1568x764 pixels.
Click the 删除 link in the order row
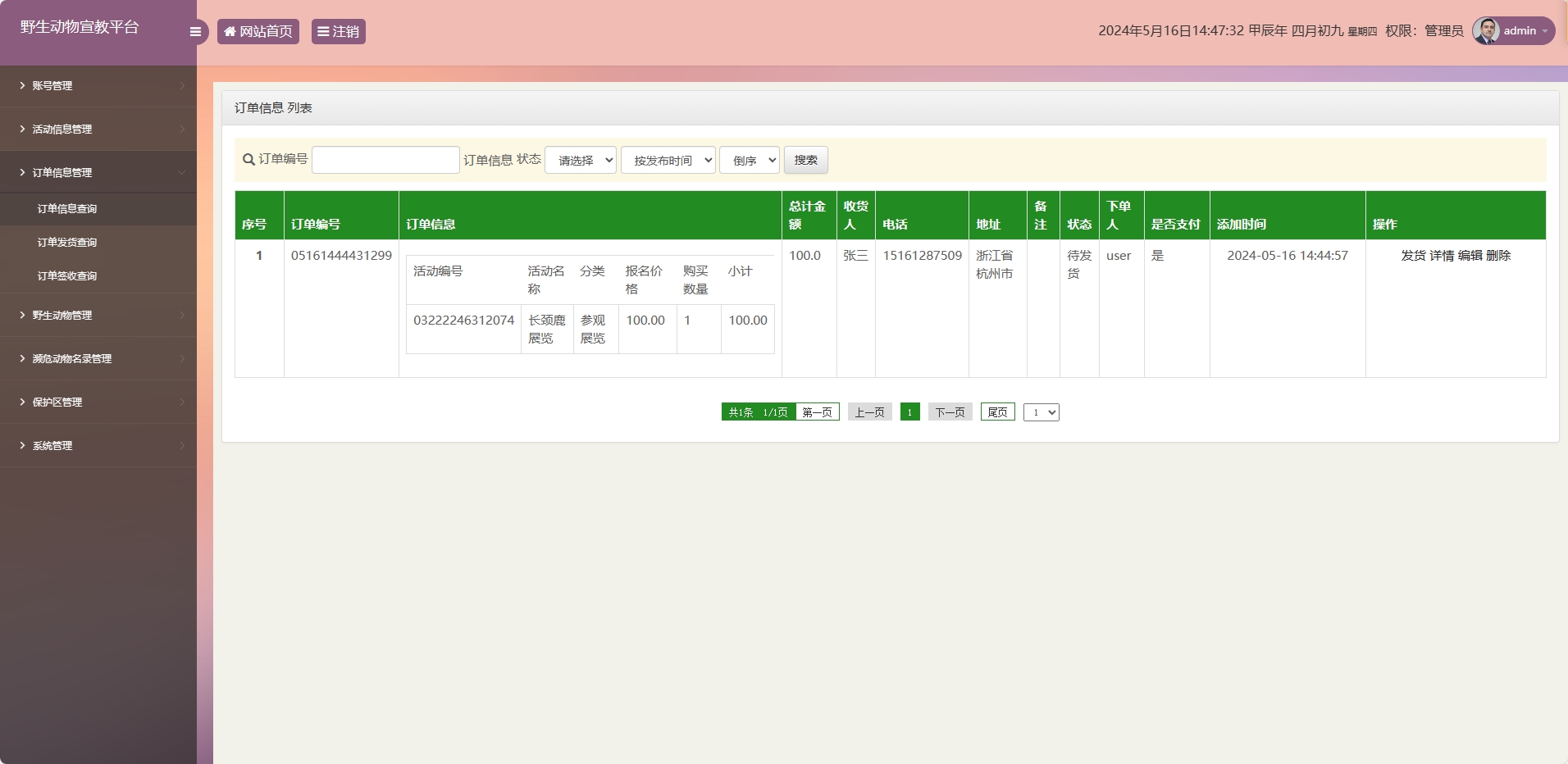pyautogui.click(x=1498, y=256)
